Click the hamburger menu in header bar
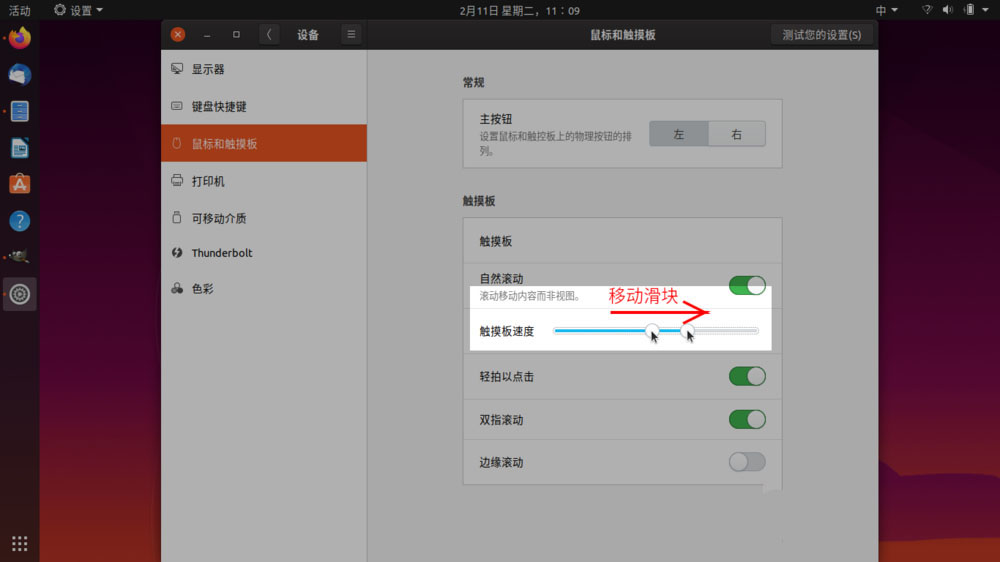Viewport: 1000px width, 562px height. point(351,34)
